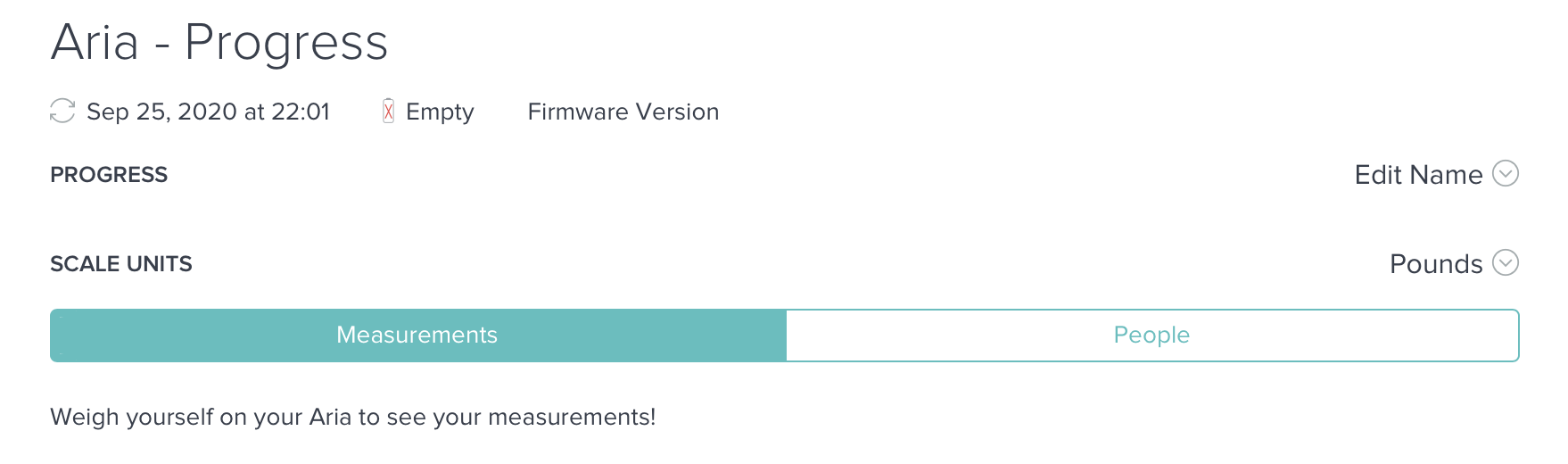Image resolution: width=1568 pixels, height=464 pixels.
Task: Switch to the Measurements tab
Action: click(x=417, y=336)
